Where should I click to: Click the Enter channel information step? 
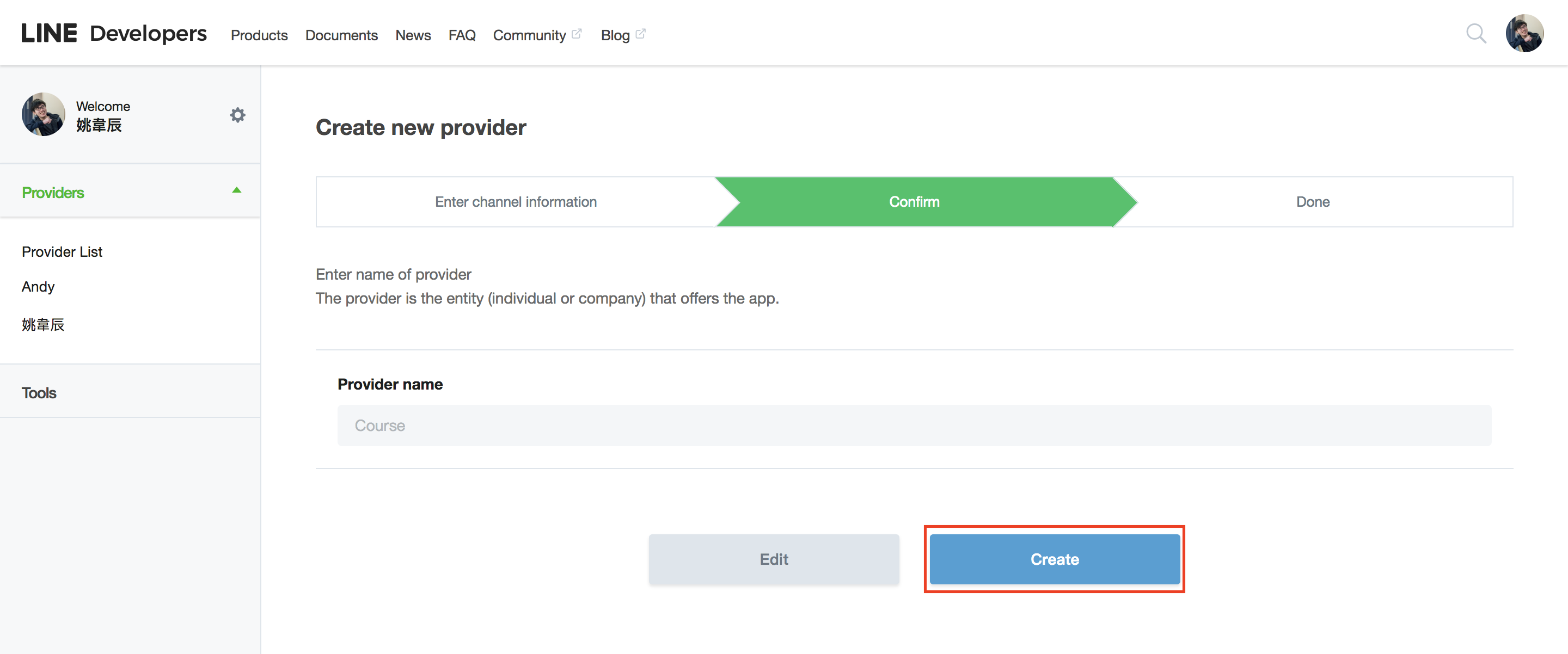coord(516,202)
